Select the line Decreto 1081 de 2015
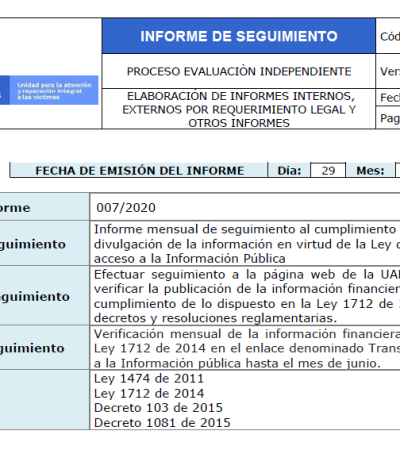 [x=162, y=423]
